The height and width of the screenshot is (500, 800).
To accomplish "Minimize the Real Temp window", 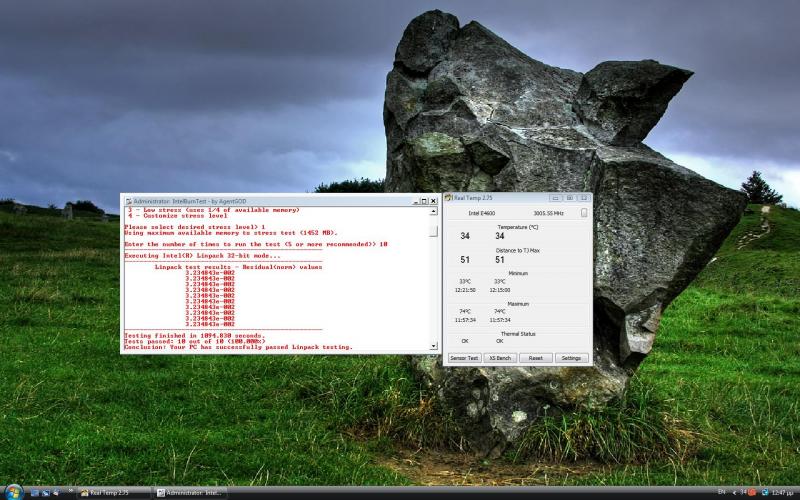I will click(556, 197).
